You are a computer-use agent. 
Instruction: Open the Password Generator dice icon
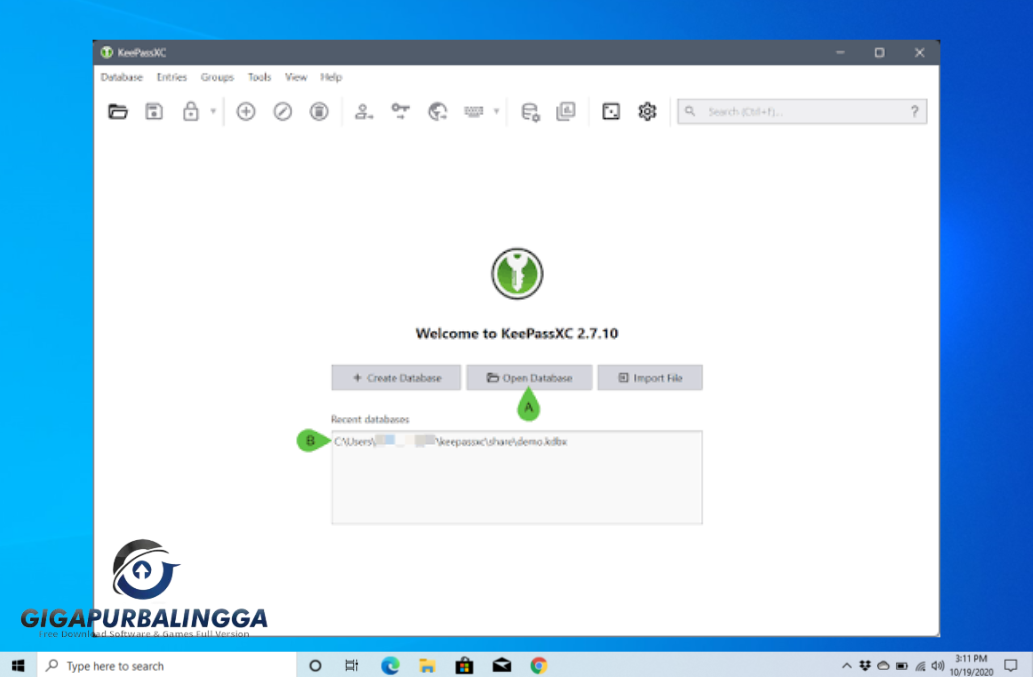611,111
